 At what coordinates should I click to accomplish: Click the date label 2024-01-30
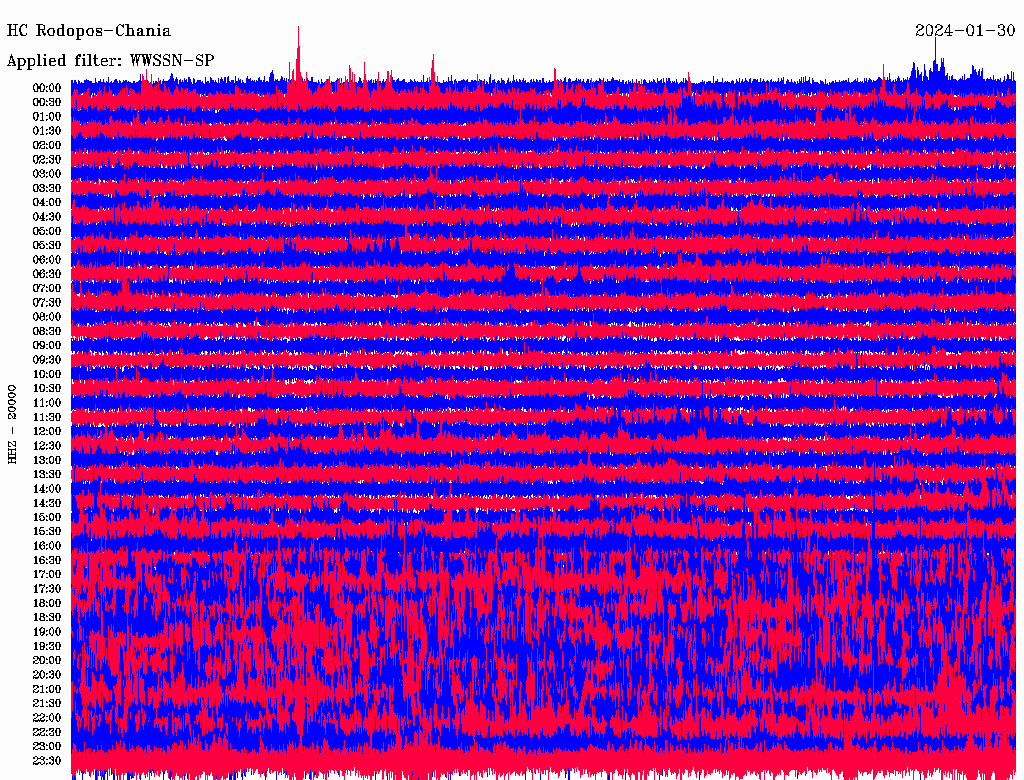coord(964,31)
